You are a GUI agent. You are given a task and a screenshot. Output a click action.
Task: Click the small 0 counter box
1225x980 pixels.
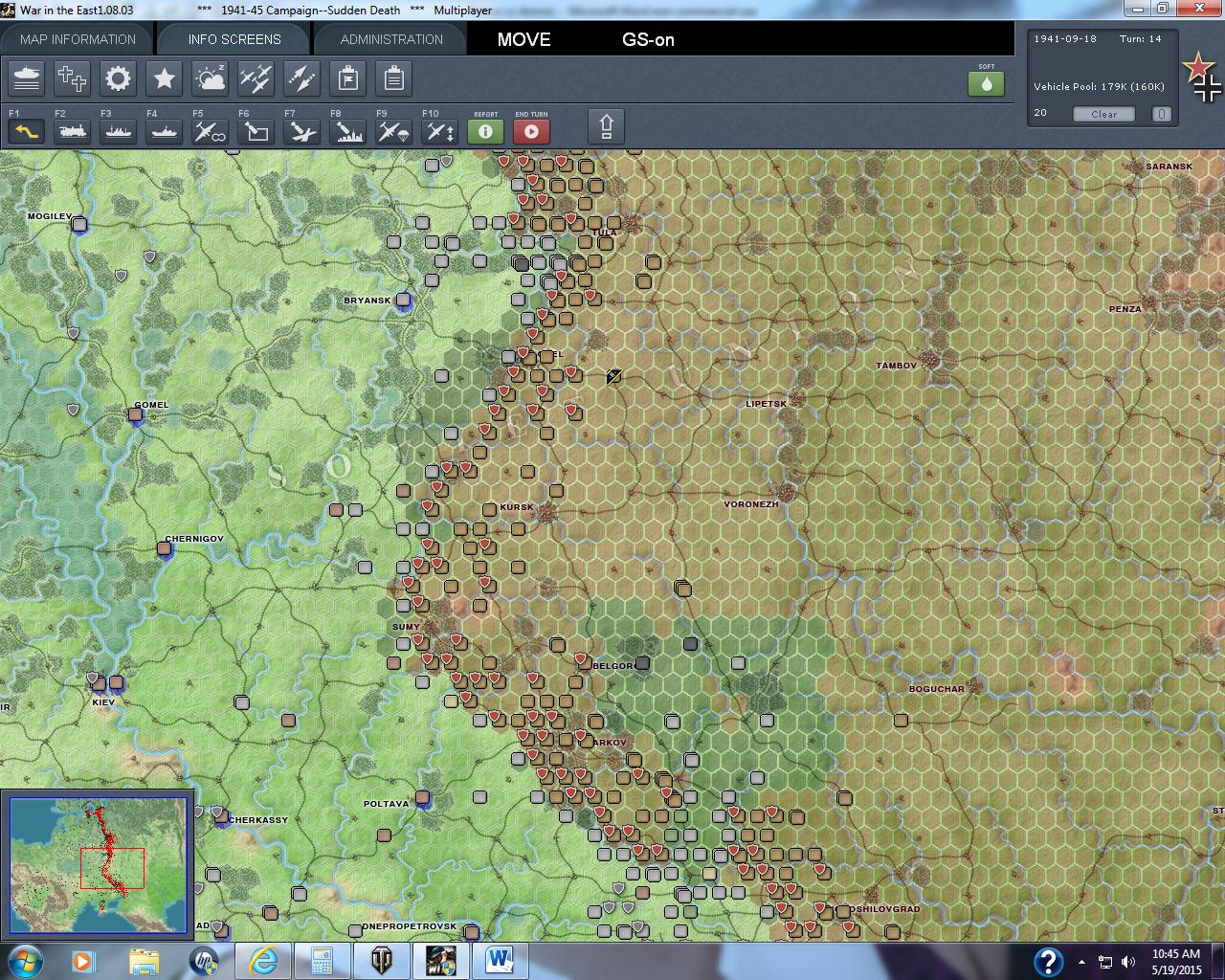pos(1161,114)
